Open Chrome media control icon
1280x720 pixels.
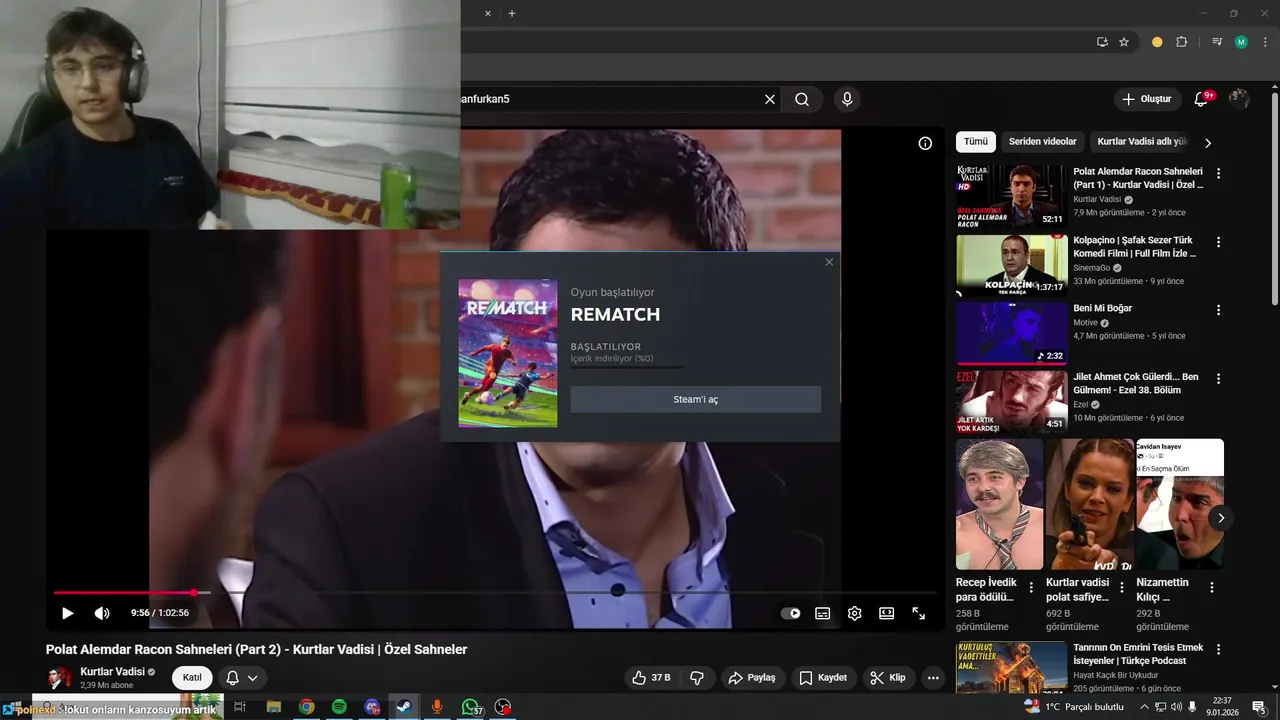click(1216, 42)
